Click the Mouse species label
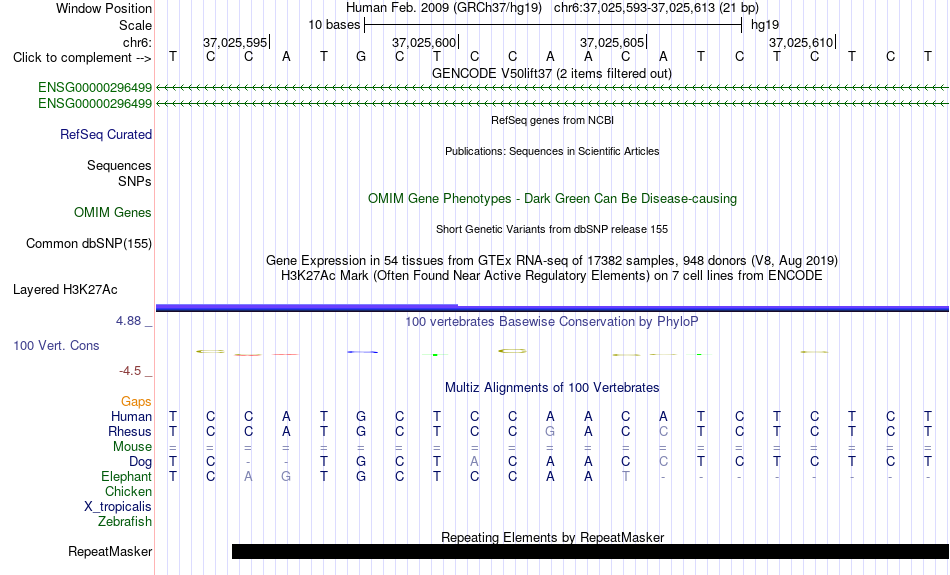 pos(132,447)
